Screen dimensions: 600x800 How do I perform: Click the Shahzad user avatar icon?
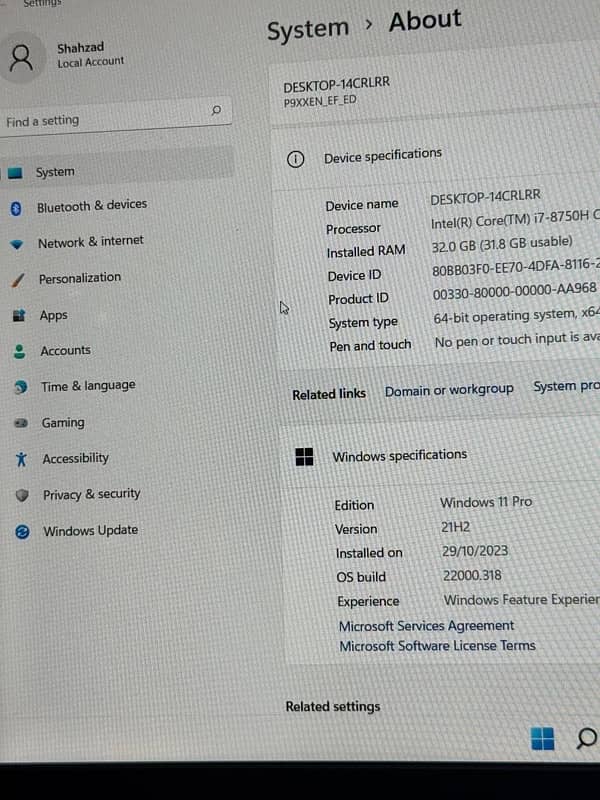(21, 58)
